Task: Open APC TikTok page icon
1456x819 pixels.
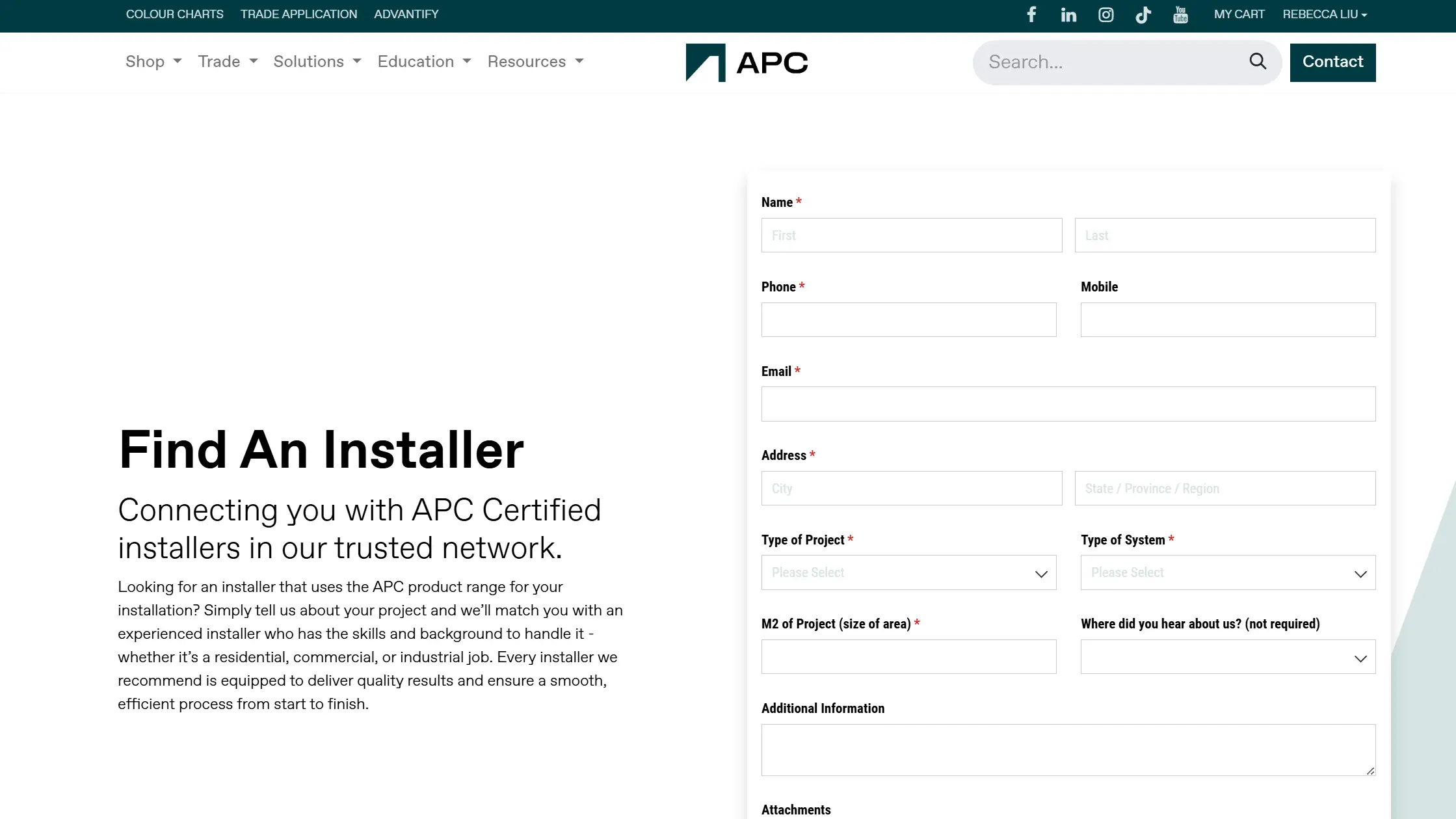Action: click(x=1143, y=14)
